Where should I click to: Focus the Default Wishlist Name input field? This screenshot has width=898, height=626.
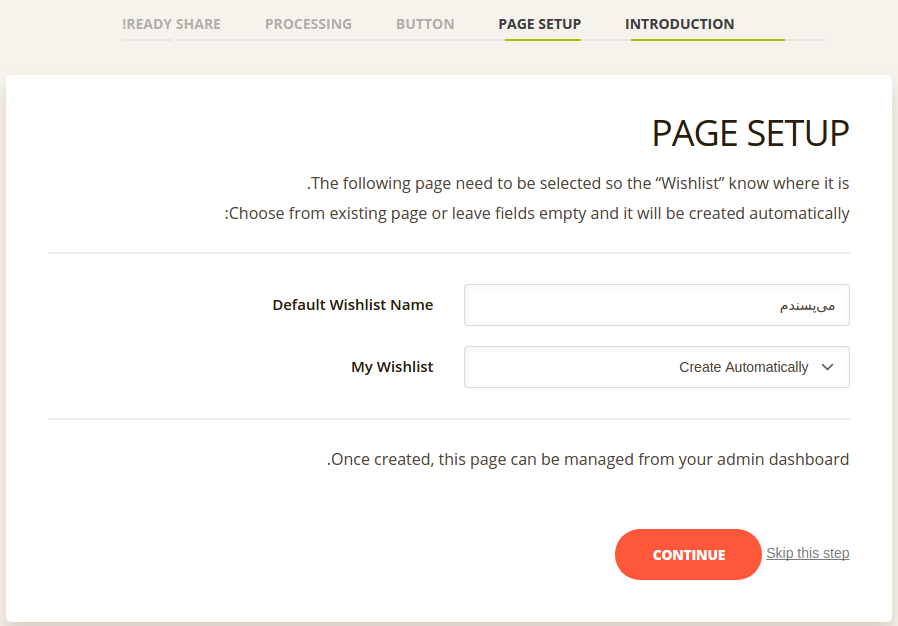(x=656, y=305)
